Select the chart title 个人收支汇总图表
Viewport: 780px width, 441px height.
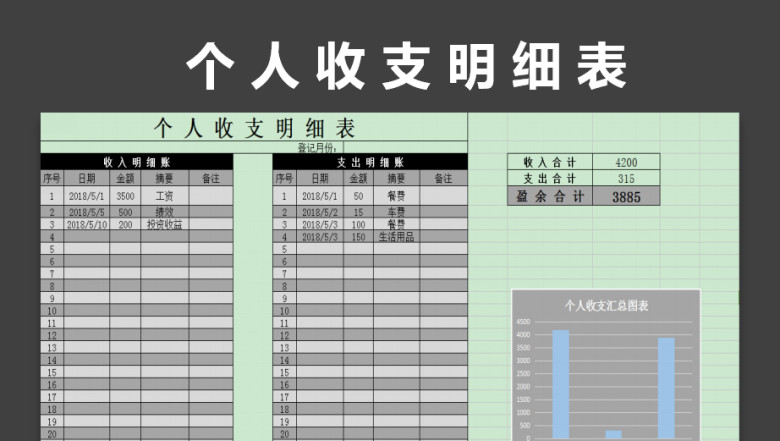point(606,305)
